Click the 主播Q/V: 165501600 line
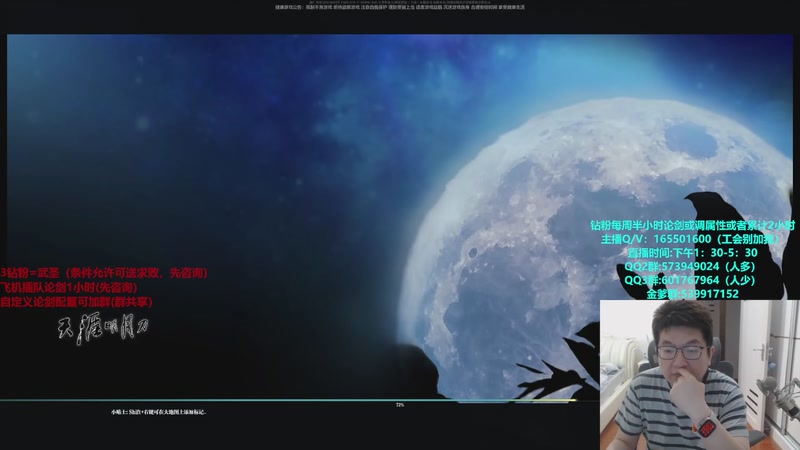800x450 pixels. coord(691,239)
